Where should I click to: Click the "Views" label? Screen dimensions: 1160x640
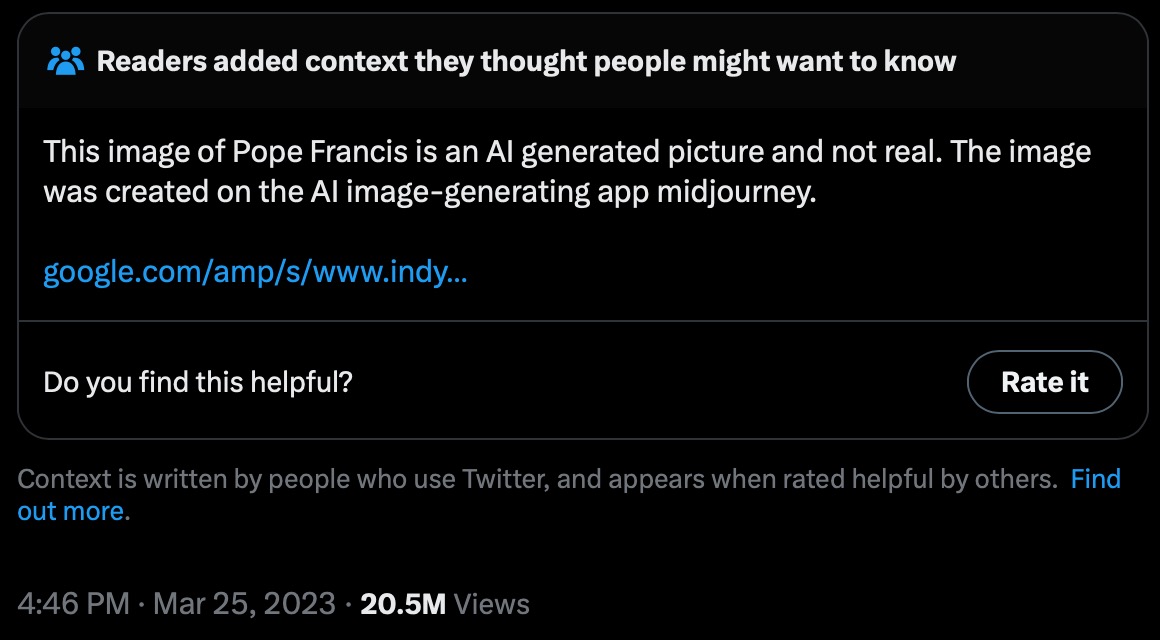[492, 604]
